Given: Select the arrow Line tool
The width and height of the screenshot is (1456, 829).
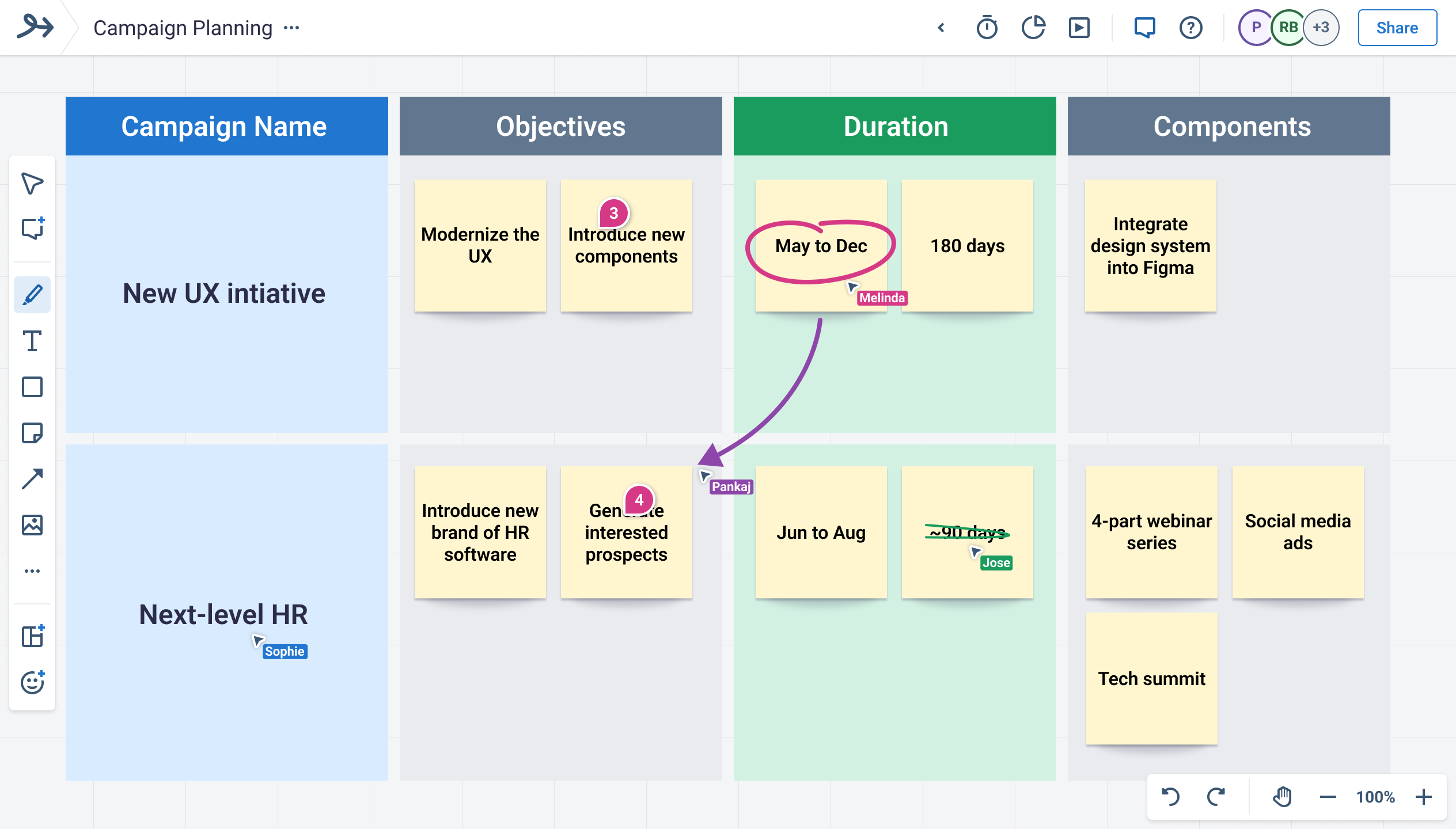Looking at the screenshot, I should click(32, 479).
